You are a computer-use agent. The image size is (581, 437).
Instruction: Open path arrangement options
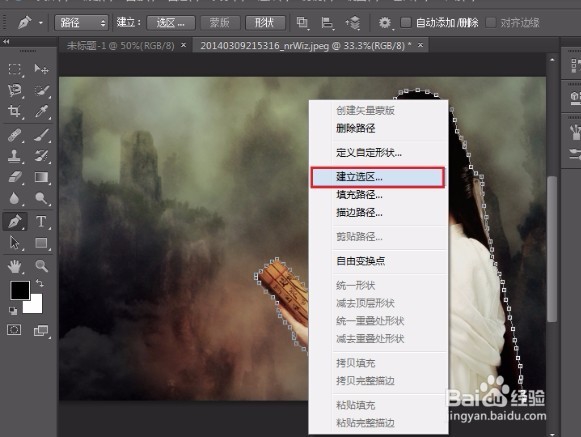353,23
